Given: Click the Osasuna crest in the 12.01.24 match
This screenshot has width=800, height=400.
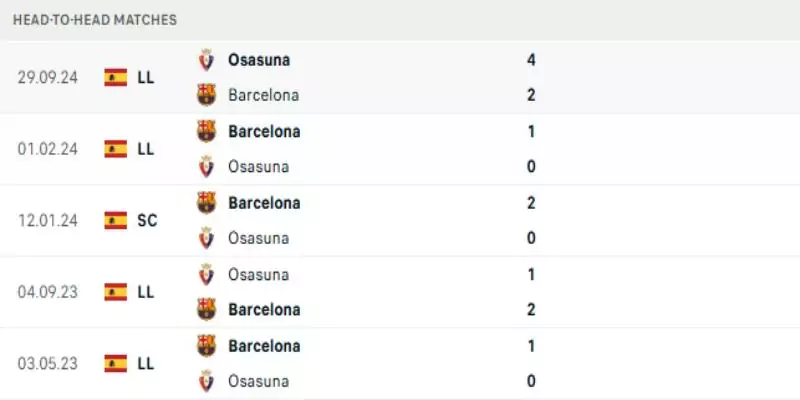Looking at the screenshot, I should pos(207,238).
